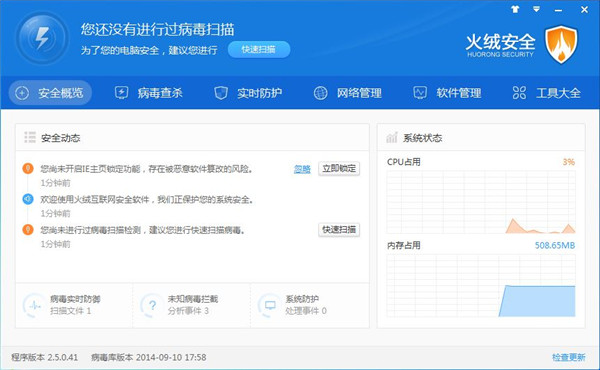Click the 系统防护 label
600x370 pixels.
pos(302,299)
